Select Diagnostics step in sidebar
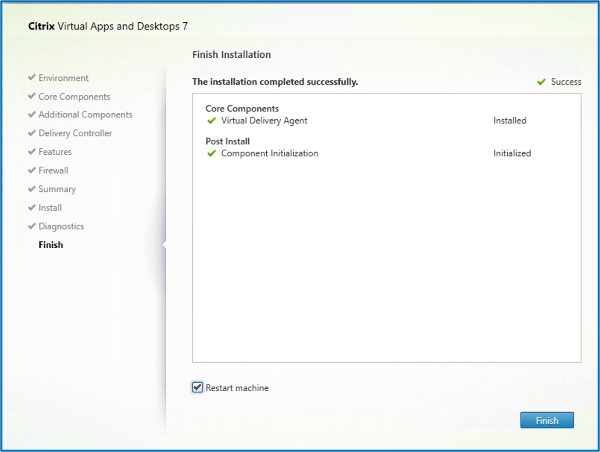 (61, 226)
